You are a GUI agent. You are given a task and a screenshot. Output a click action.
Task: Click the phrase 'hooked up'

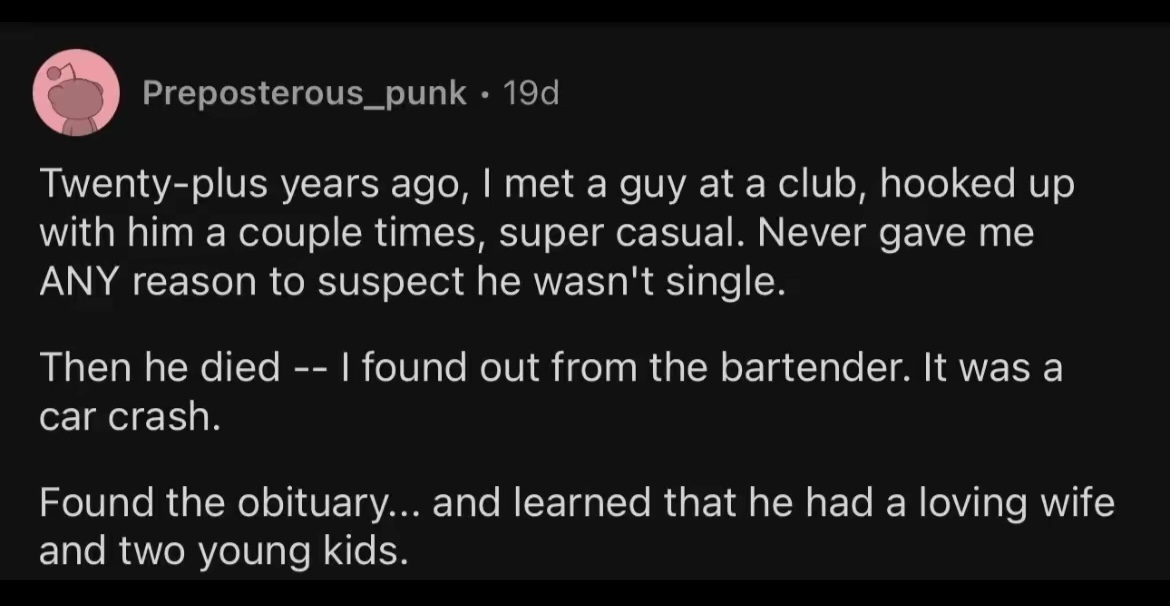tap(977, 185)
